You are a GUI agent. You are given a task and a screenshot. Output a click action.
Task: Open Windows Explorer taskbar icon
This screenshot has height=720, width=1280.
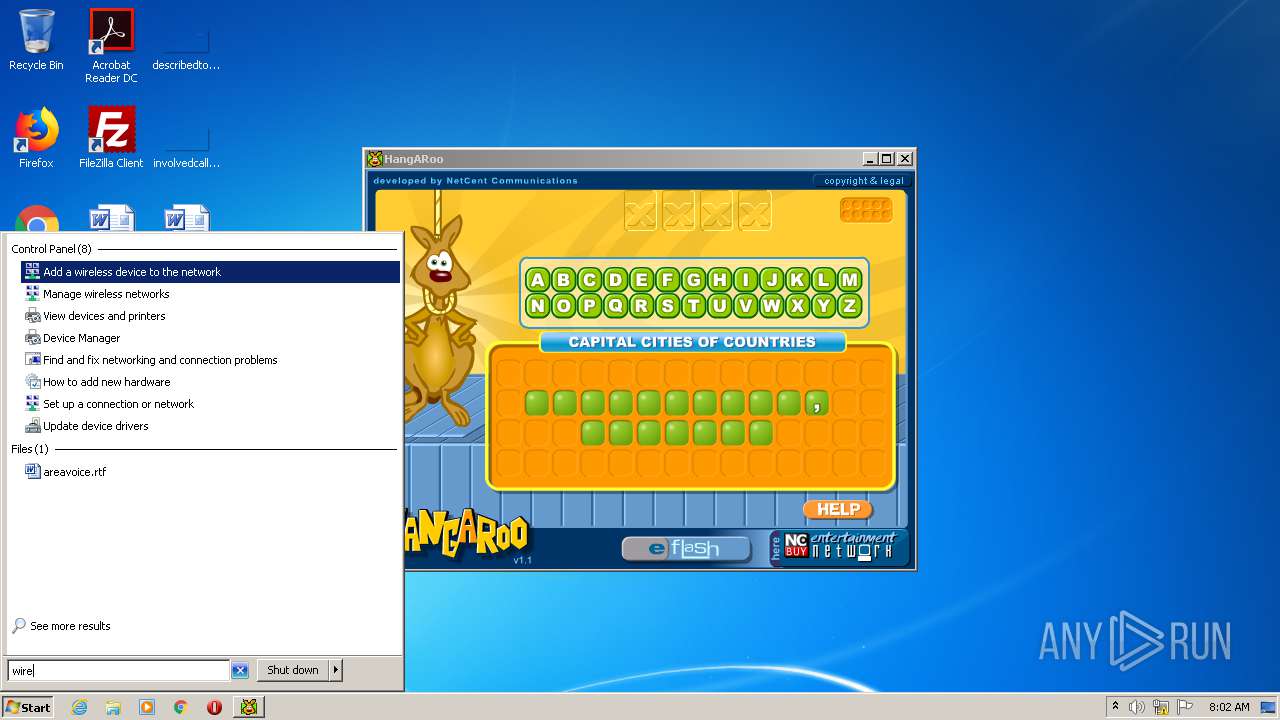pyautogui.click(x=113, y=707)
